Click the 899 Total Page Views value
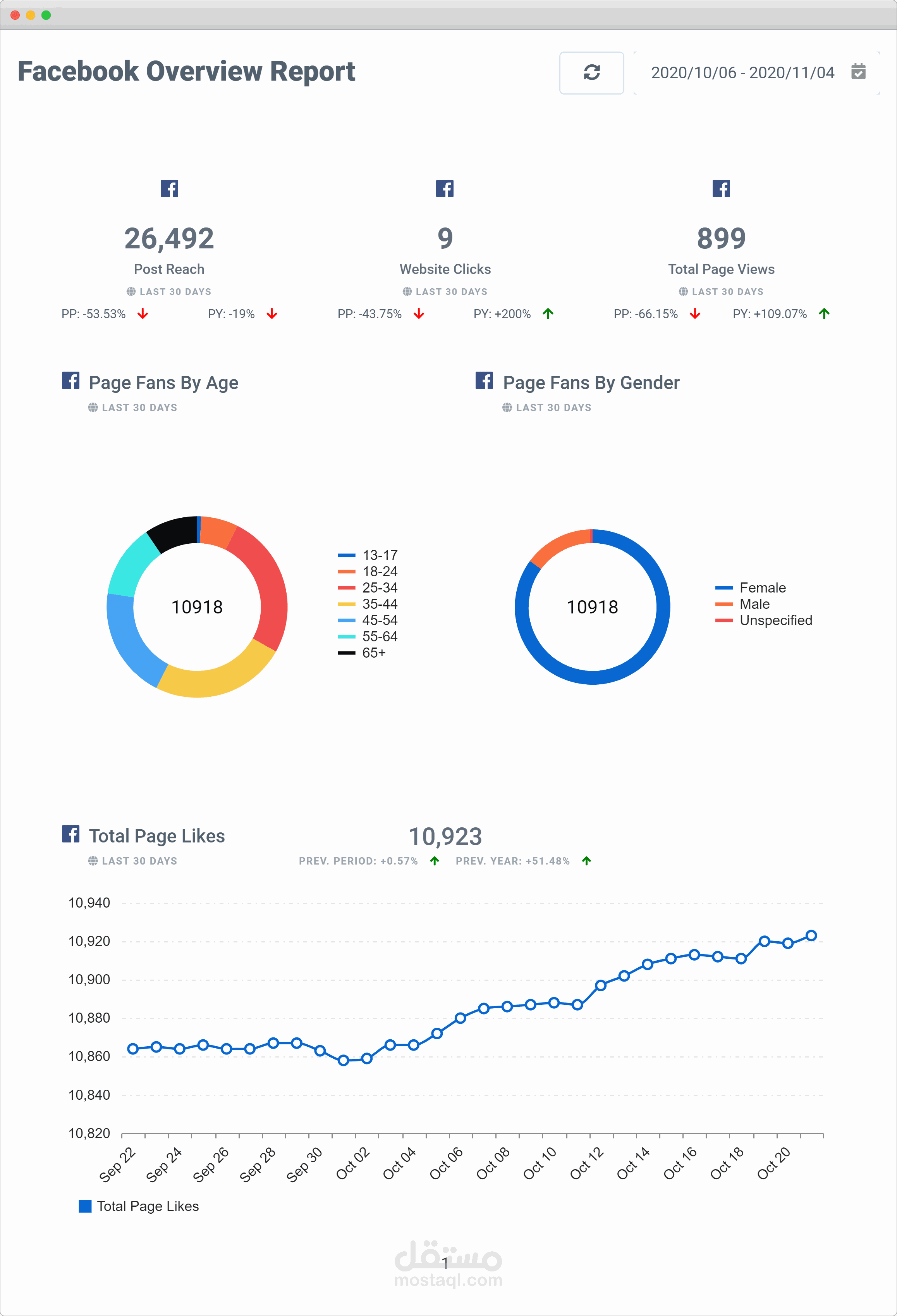 [x=721, y=238]
